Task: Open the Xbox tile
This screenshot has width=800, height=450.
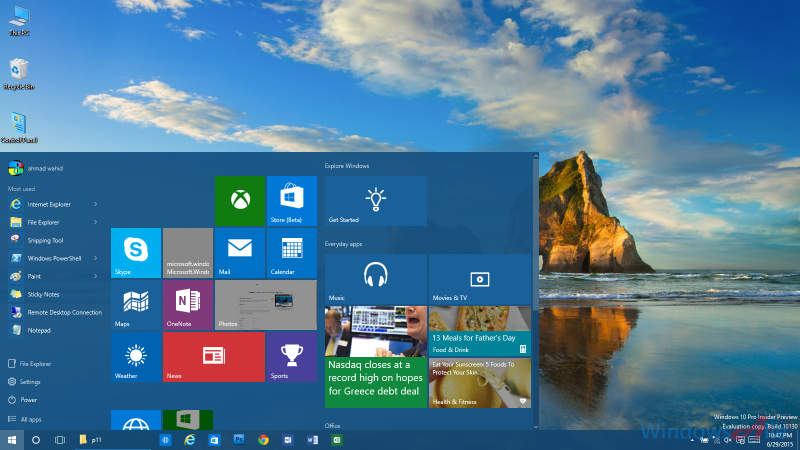Action: click(240, 200)
